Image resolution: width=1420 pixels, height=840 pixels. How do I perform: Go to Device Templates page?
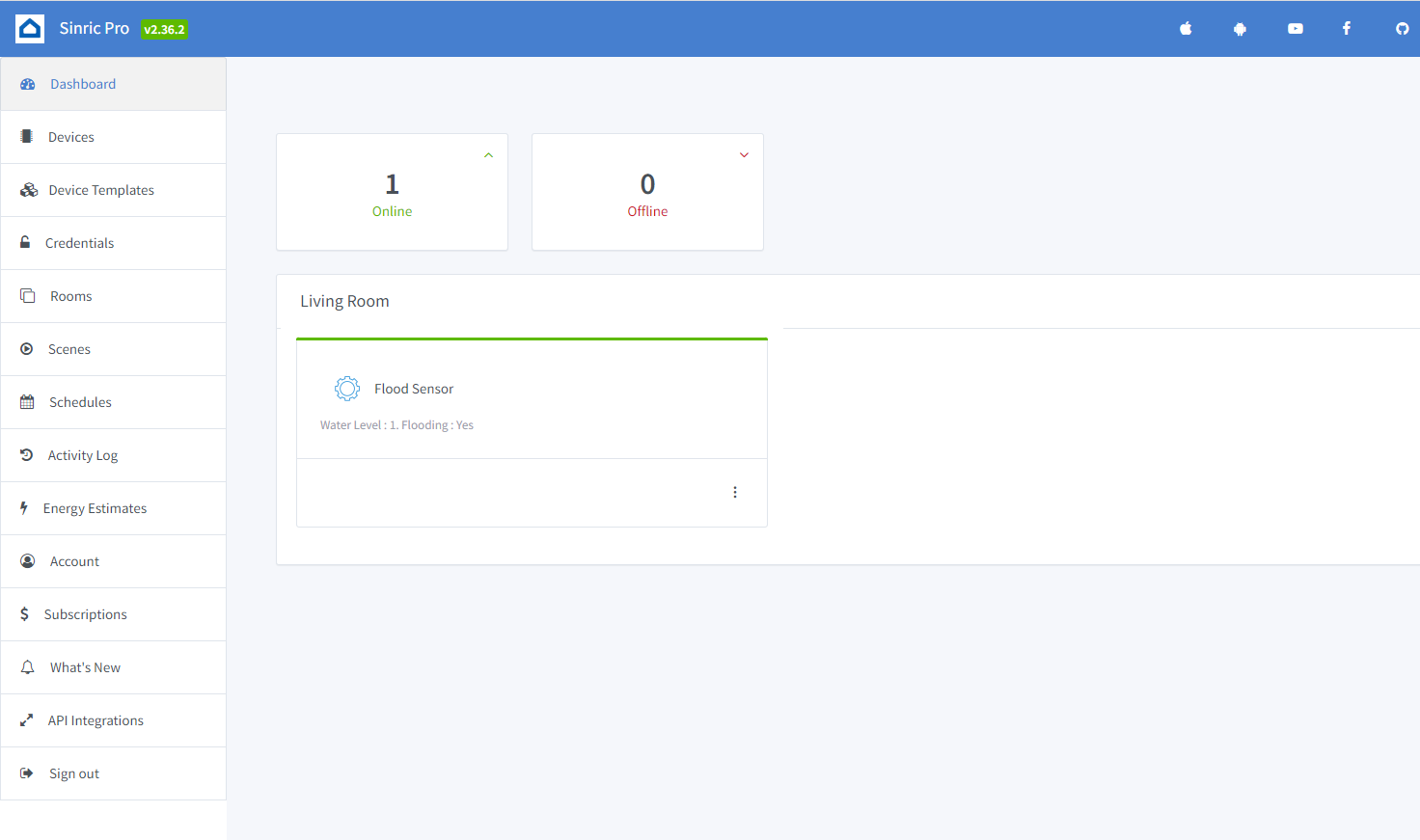tap(101, 190)
